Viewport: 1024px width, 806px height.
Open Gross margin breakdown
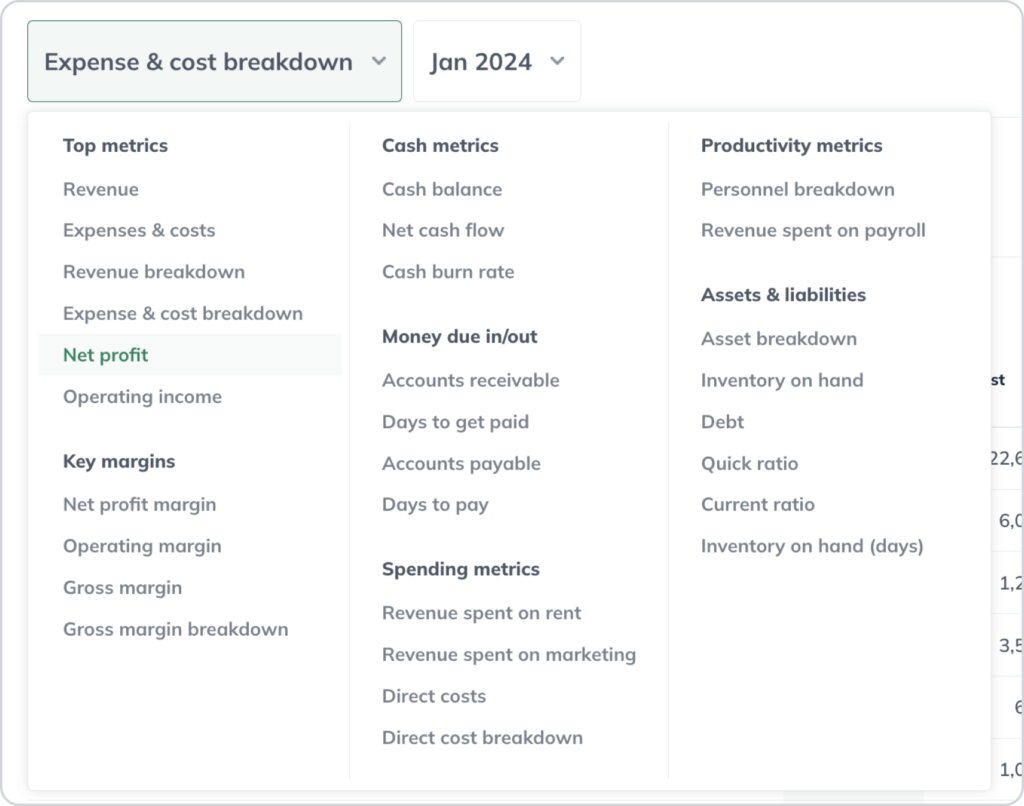175,629
